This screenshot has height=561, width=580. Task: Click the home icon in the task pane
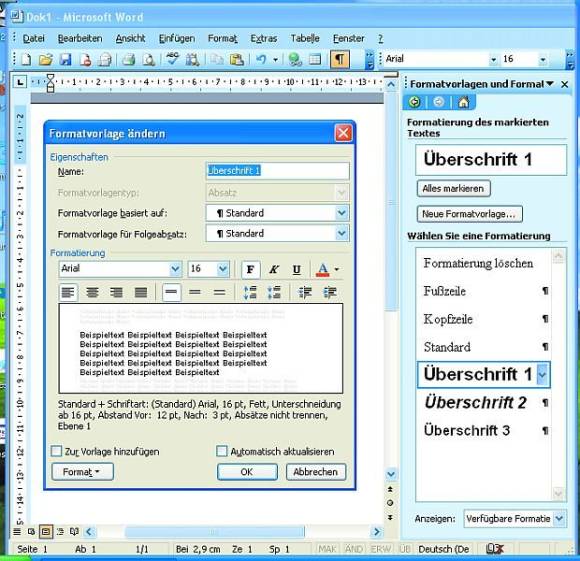[464, 102]
